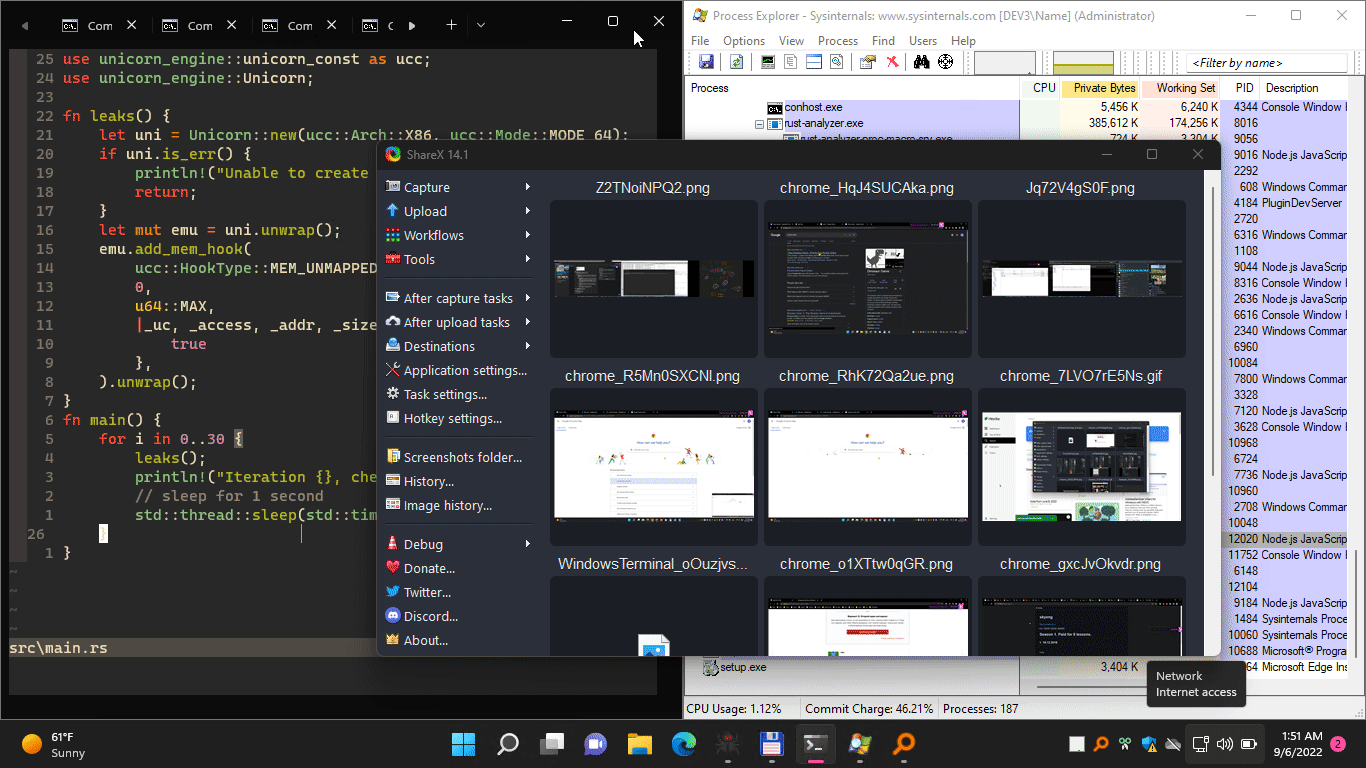Open process Properties toolbar icon

(868, 62)
